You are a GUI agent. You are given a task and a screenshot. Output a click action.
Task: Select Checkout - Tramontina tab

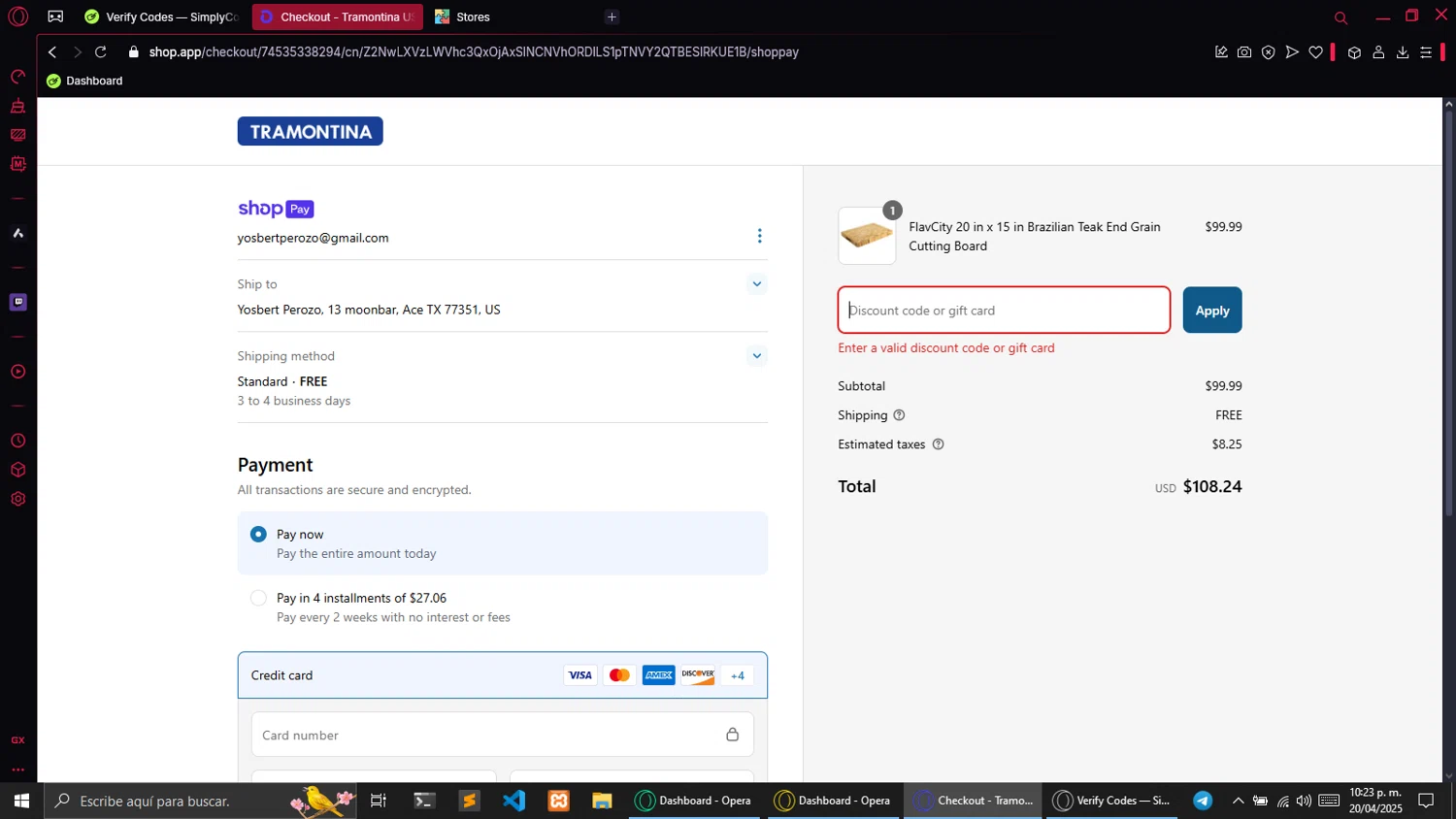point(338,17)
